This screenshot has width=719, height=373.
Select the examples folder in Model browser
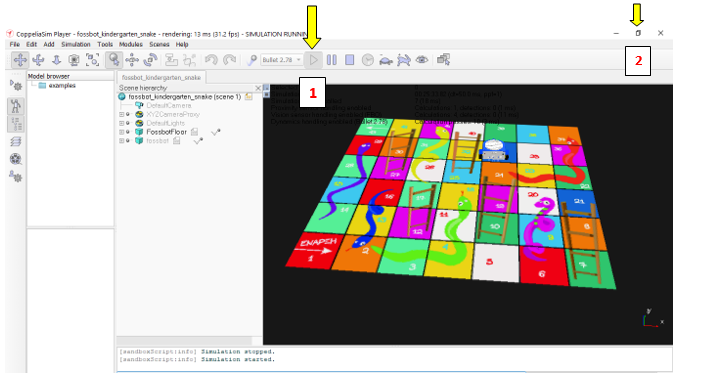(62, 86)
